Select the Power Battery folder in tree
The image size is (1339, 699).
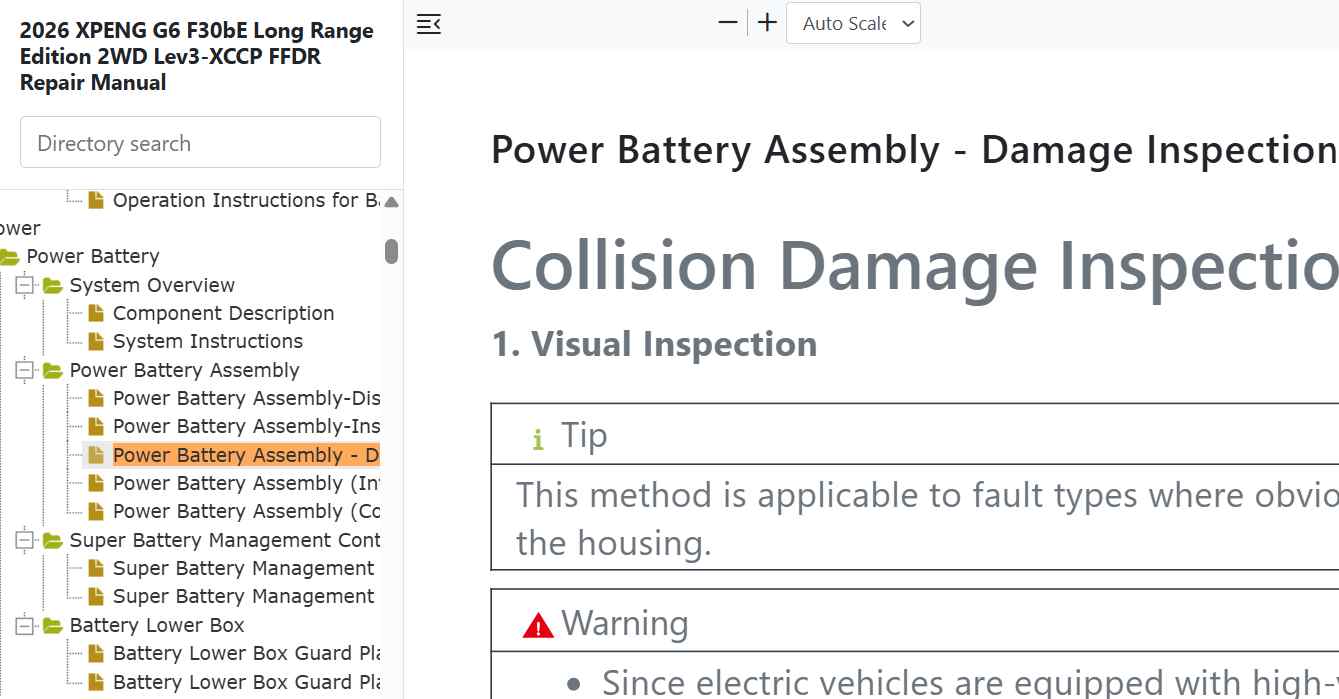[x=93, y=256]
